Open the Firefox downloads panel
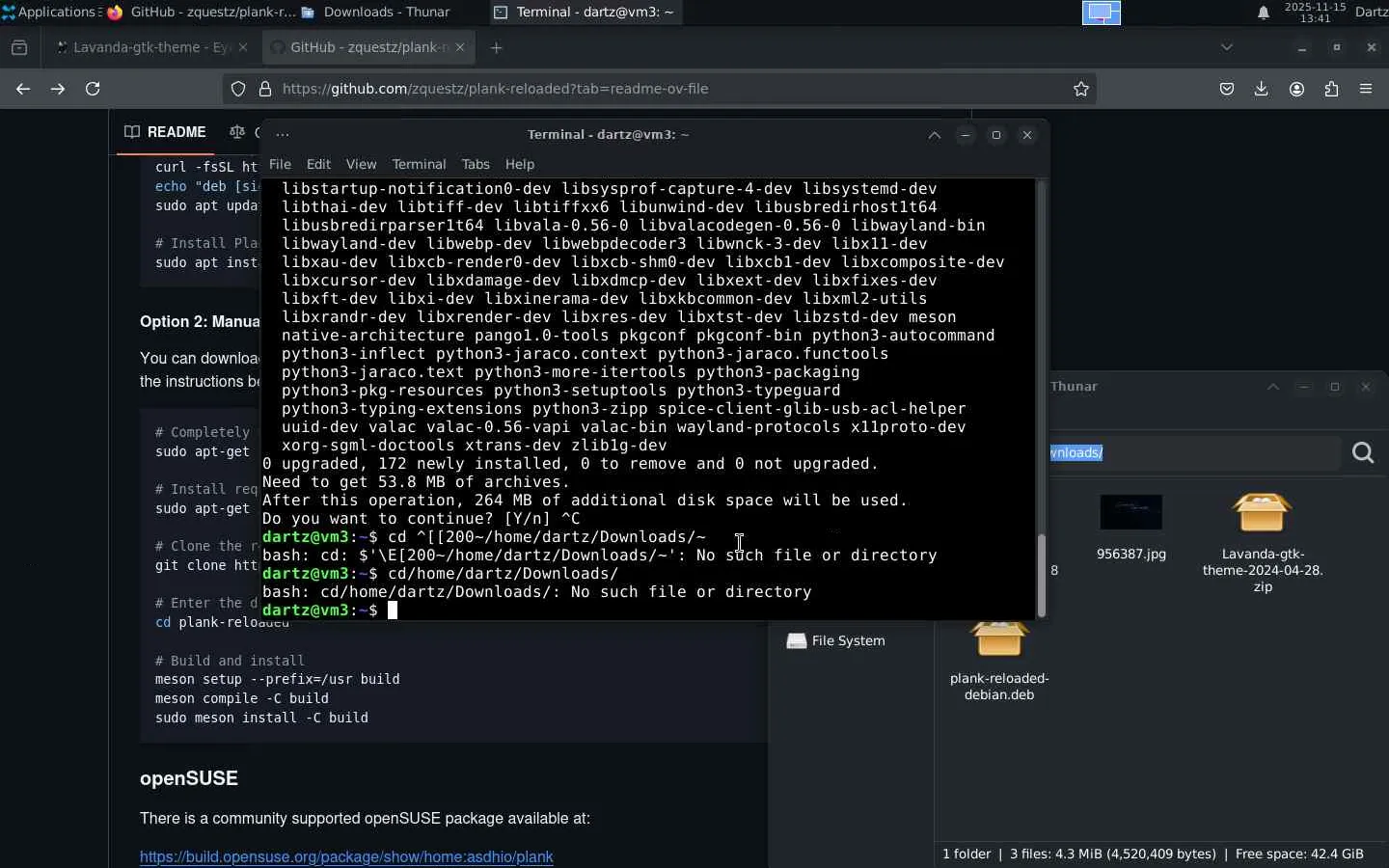This screenshot has width=1389, height=868. [1262, 89]
